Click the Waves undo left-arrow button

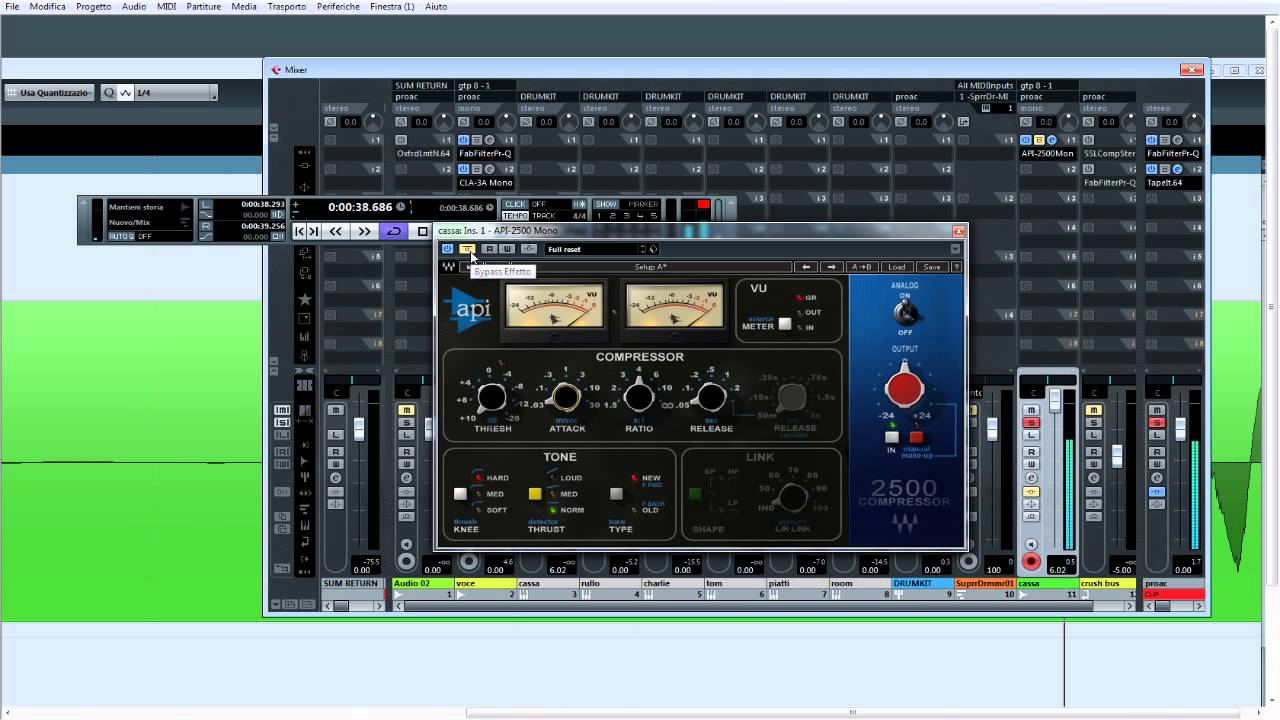coord(806,267)
